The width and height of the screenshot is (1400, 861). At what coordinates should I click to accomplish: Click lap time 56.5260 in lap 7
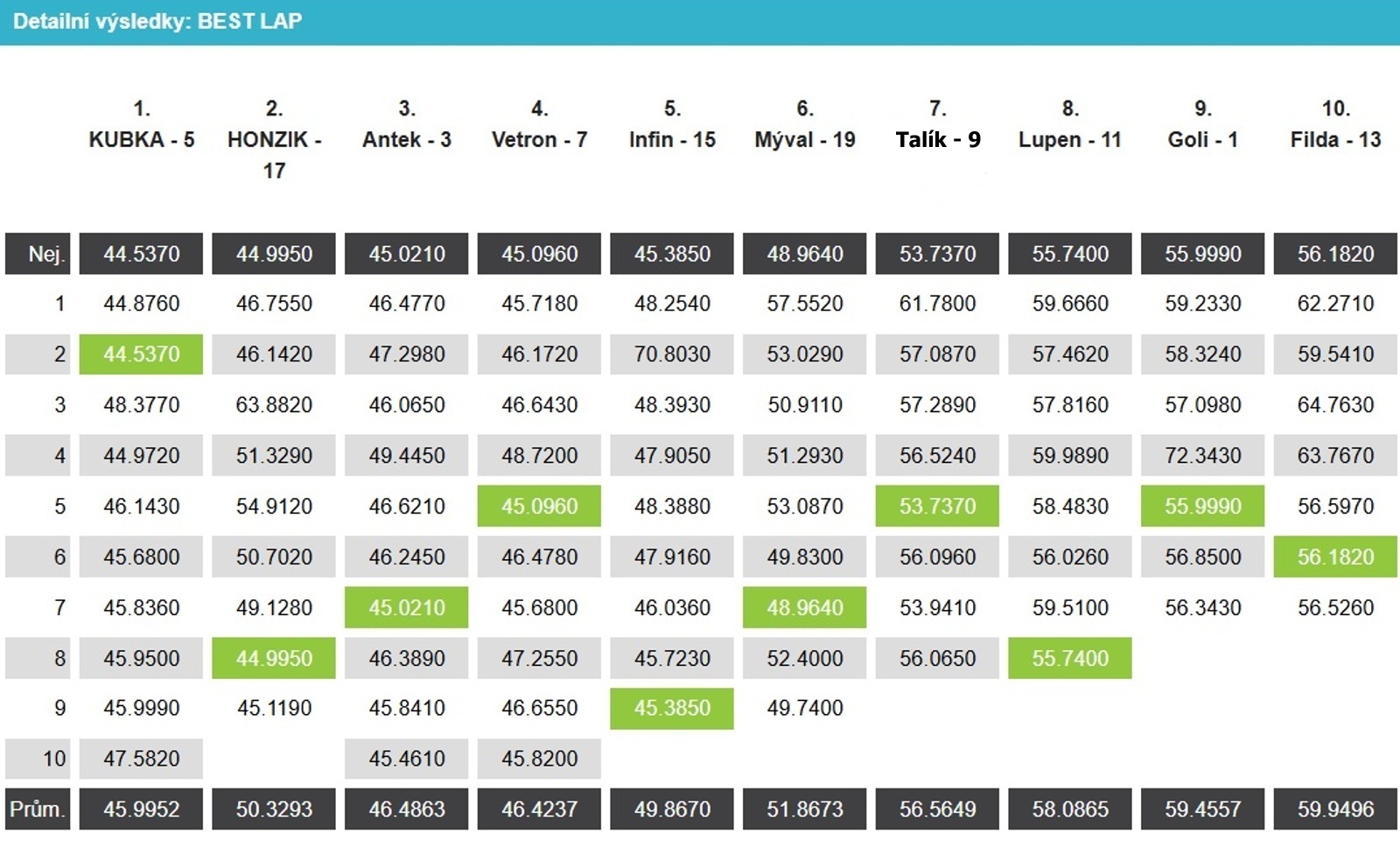pyautogui.click(x=1335, y=607)
